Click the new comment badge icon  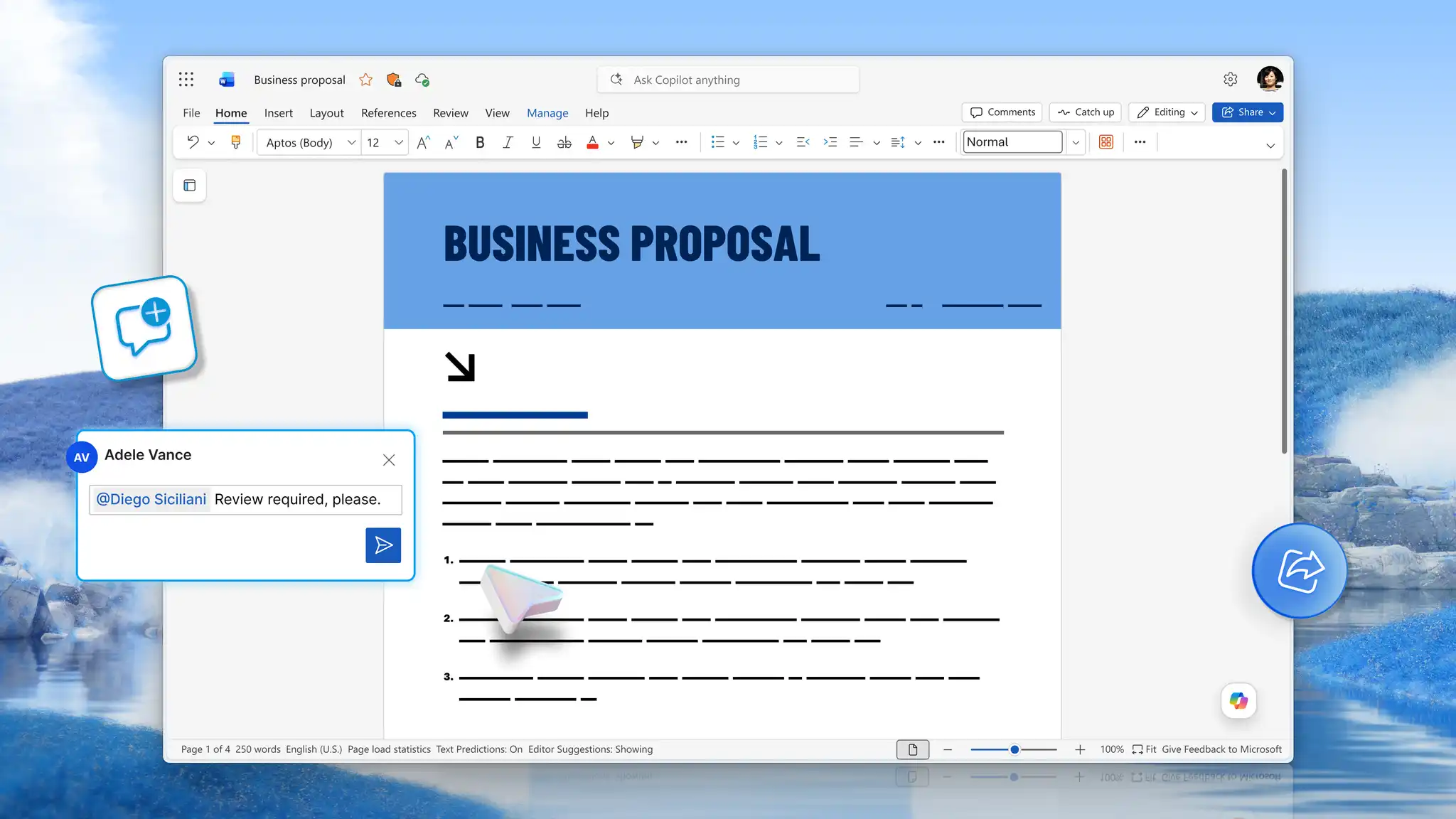pyautogui.click(x=144, y=328)
